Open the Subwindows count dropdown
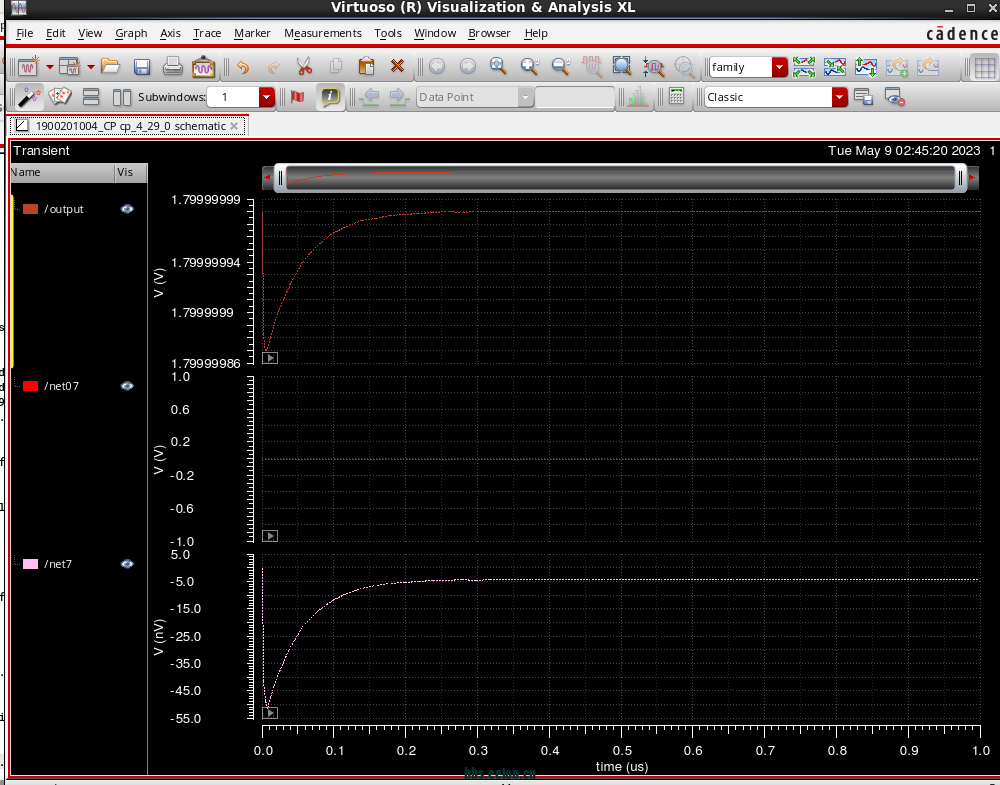This screenshot has height=785, width=1000. pos(266,97)
